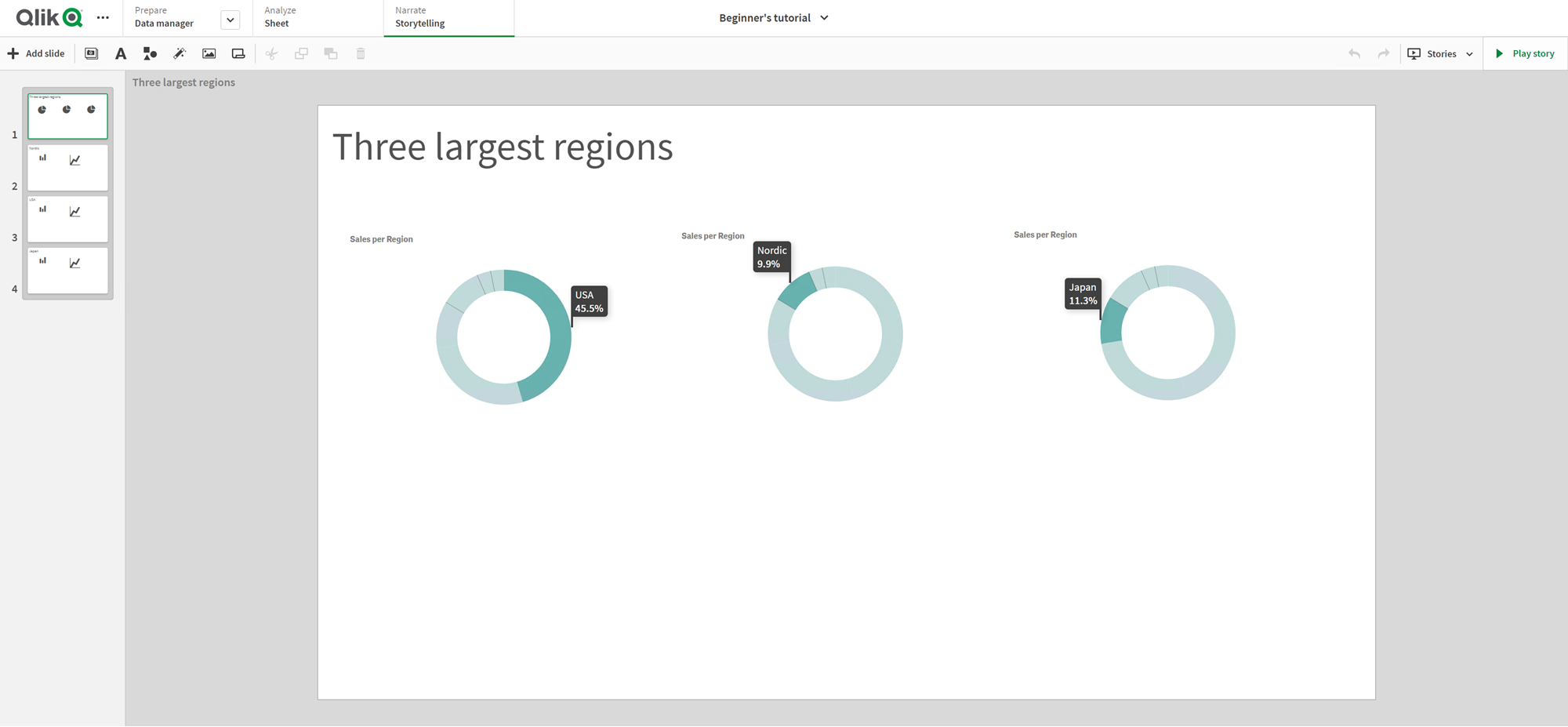
Task: Select the Narrate Storytelling tab
Action: [448, 17]
